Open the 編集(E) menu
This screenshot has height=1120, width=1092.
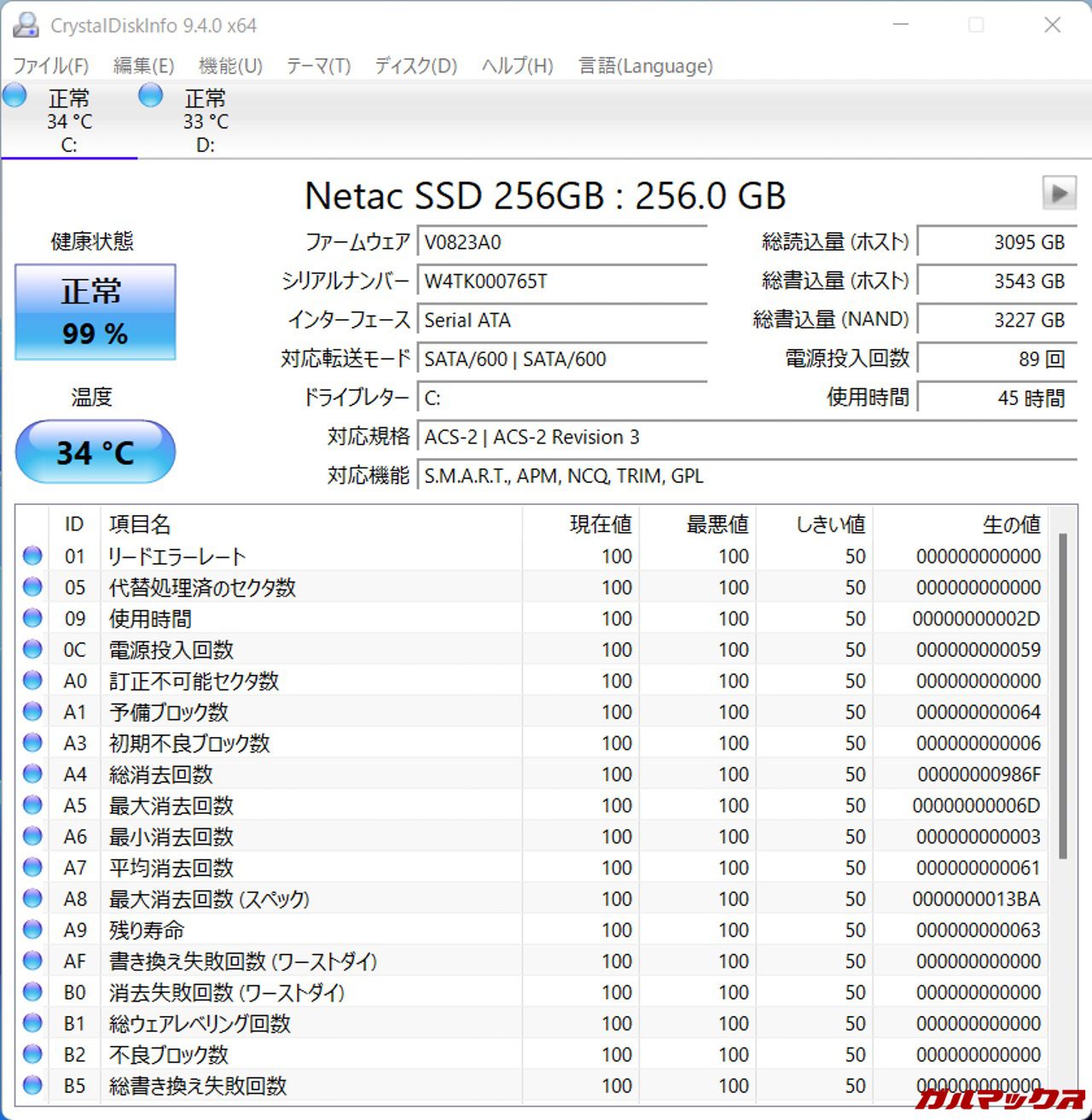pos(143,66)
